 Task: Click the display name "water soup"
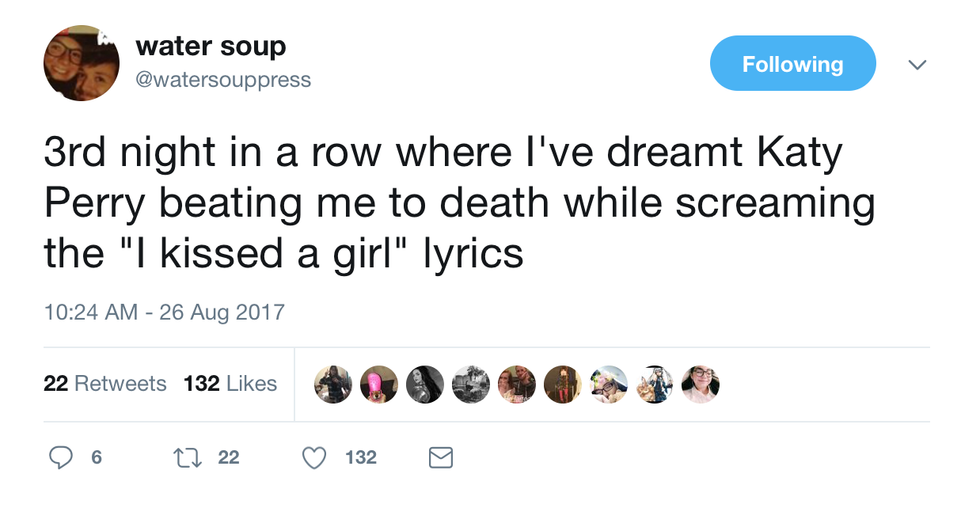click(x=210, y=46)
